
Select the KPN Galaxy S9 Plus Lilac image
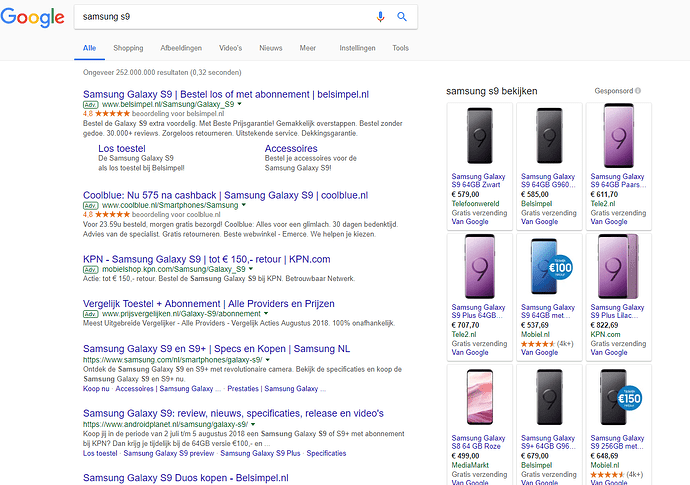click(x=617, y=267)
